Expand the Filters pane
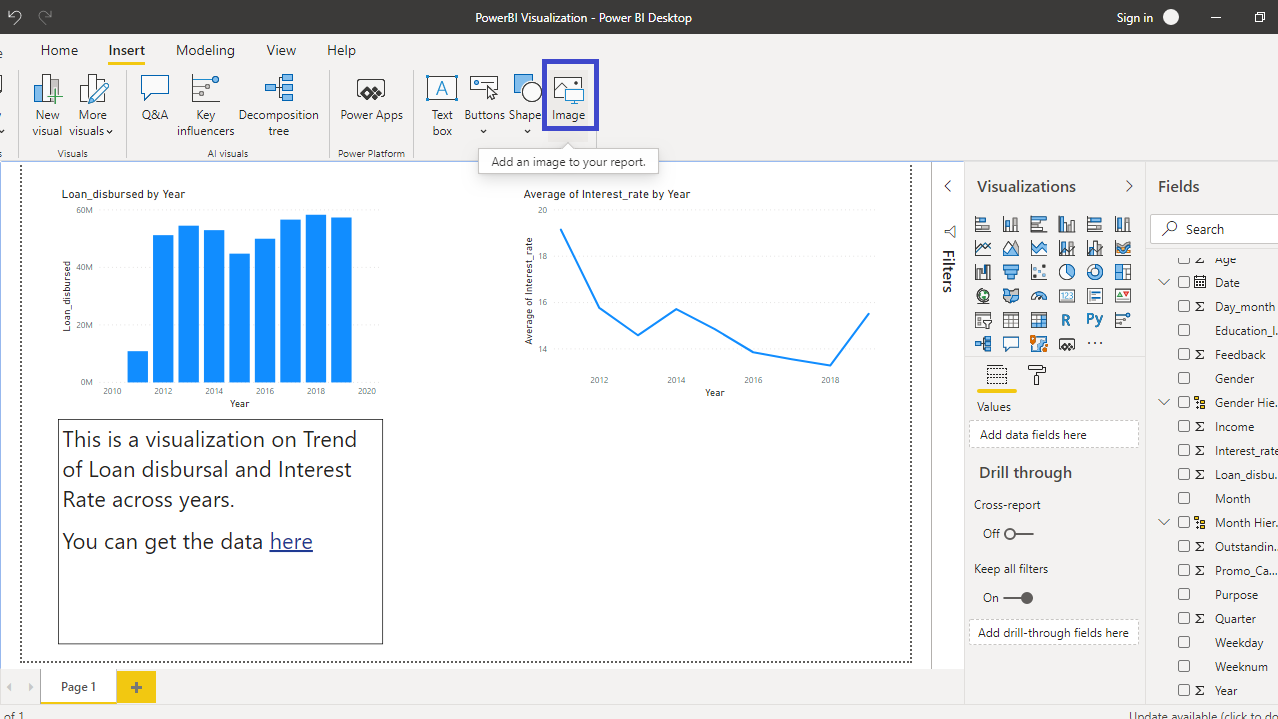This screenshot has width=1278, height=719. 948,187
